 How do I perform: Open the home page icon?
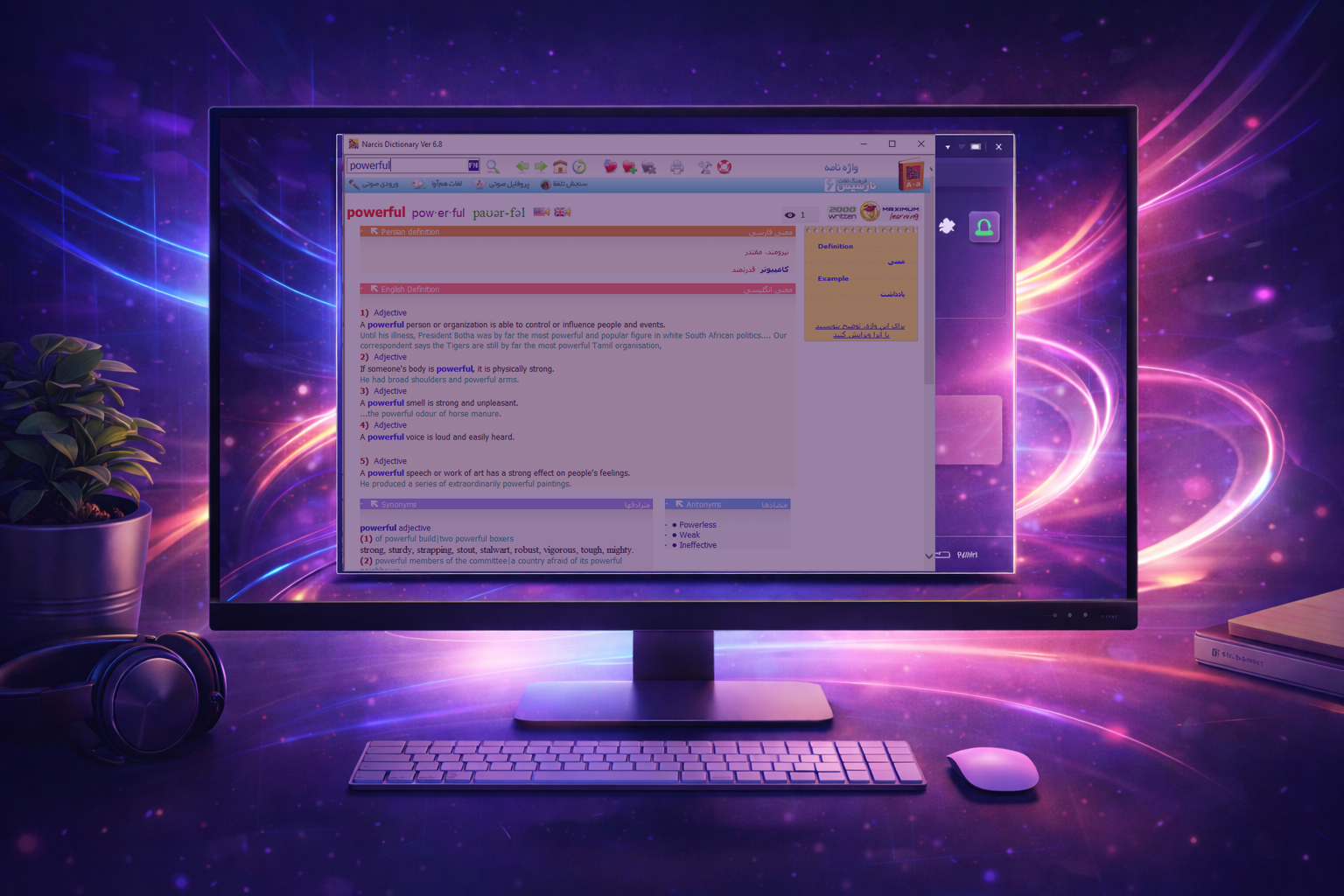[560, 166]
